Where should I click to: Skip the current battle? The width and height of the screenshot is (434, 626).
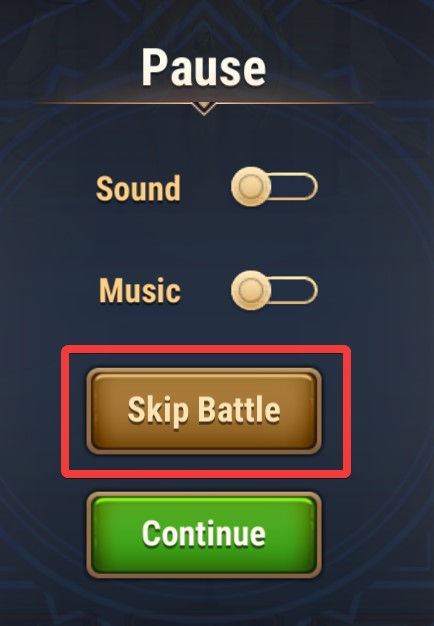204,411
